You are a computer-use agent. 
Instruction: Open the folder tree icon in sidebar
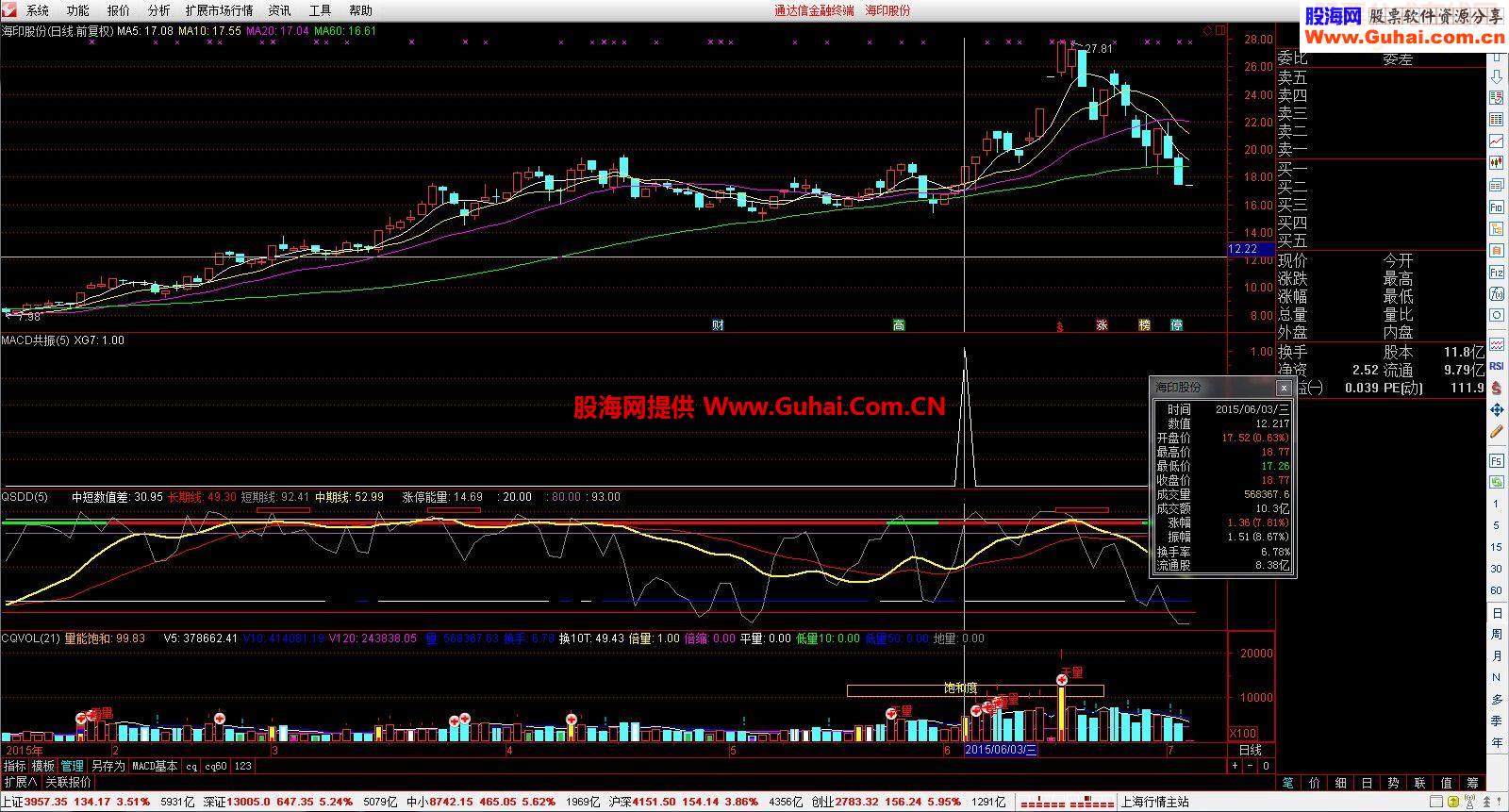point(1497,228)
